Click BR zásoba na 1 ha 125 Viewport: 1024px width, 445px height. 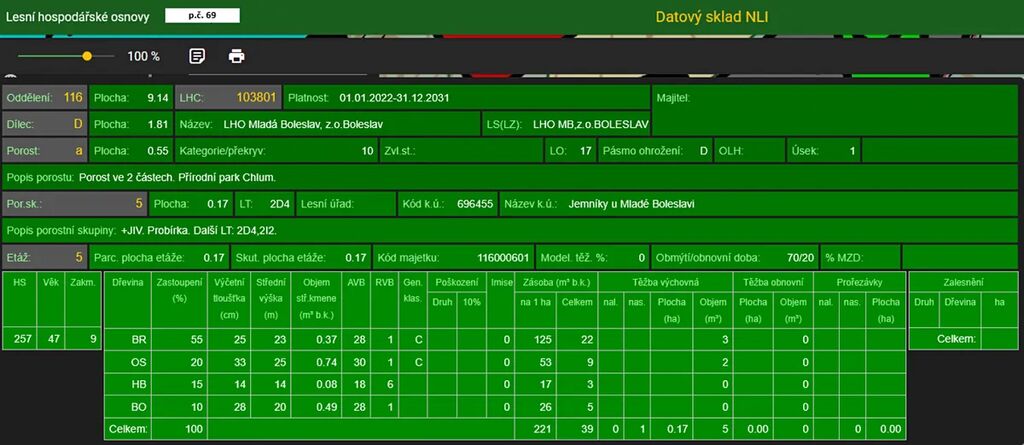(544, 339)
